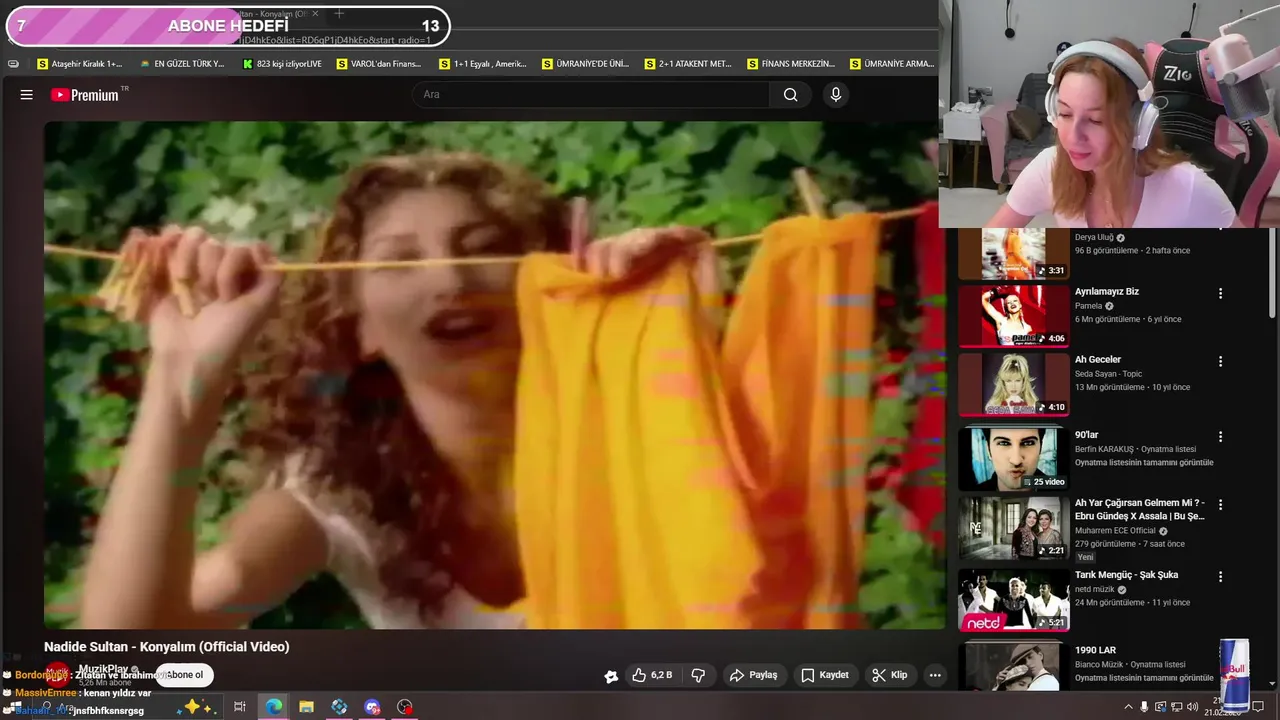The image size is (1280, 720).
Task: Click the sparkle Ask icon beside like
Action: pyautogui.click(x=611, y=676)
